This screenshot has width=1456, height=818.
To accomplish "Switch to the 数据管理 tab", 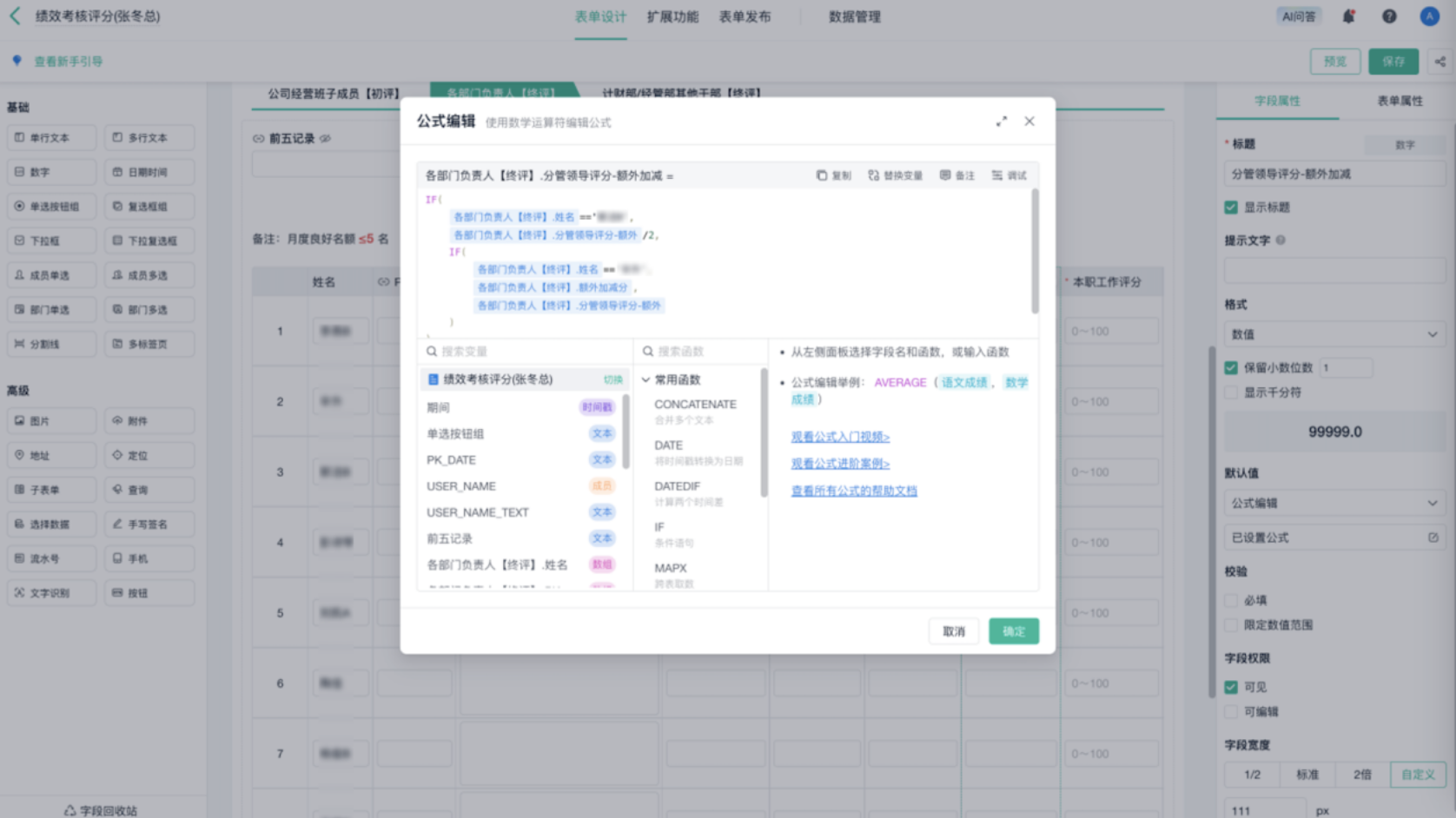I will point(855,16).
